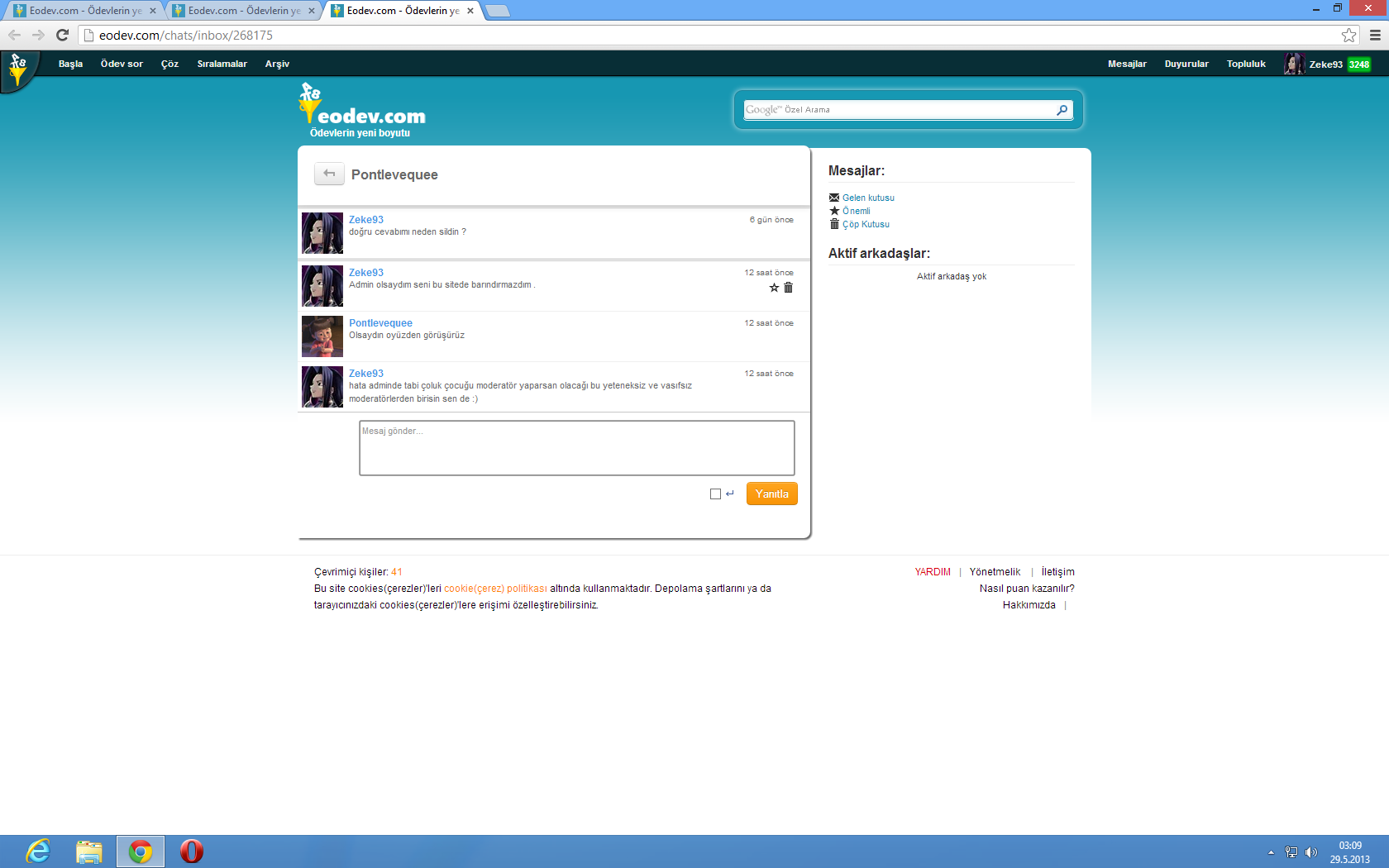Click the Zeke93 name on the 'Admin olsaydım' message

pyautogui.click(x=366, y=273)
